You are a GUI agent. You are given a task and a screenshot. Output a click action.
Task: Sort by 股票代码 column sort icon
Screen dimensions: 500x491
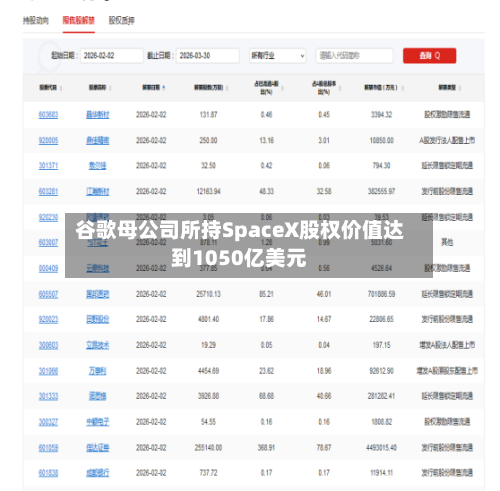click(x=61, y=88)
